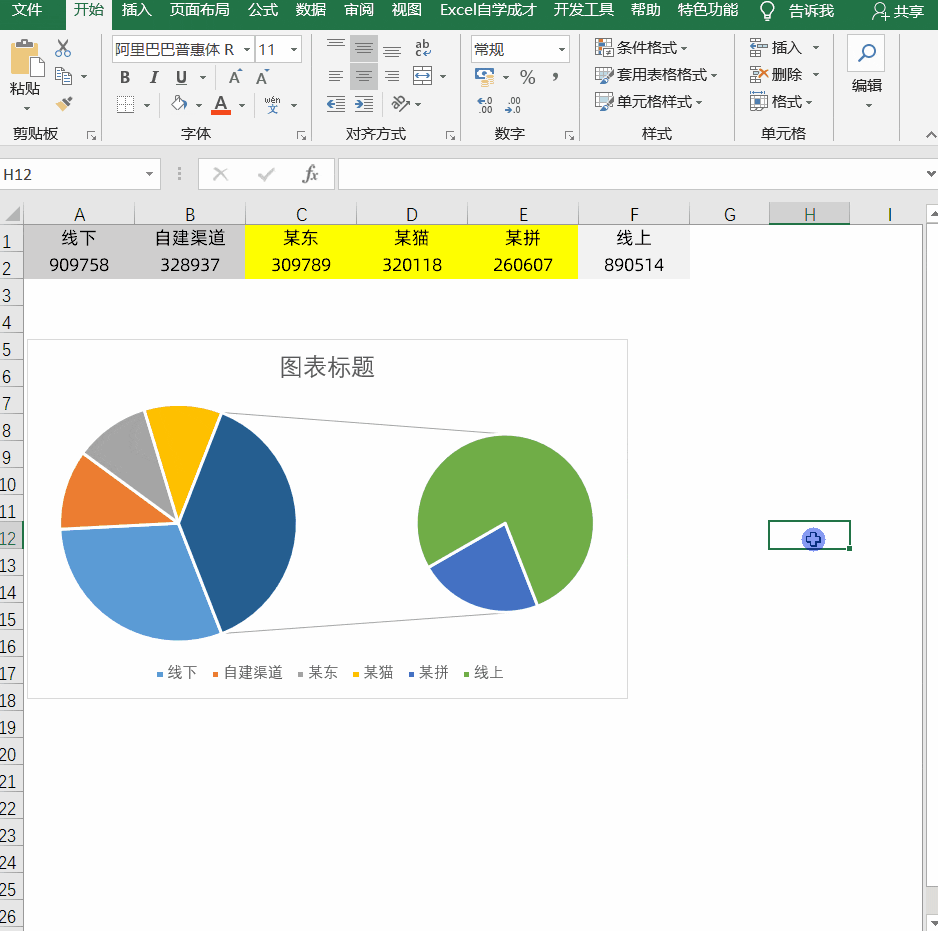Expand merge cells dropdown arrow

[443, 77]
